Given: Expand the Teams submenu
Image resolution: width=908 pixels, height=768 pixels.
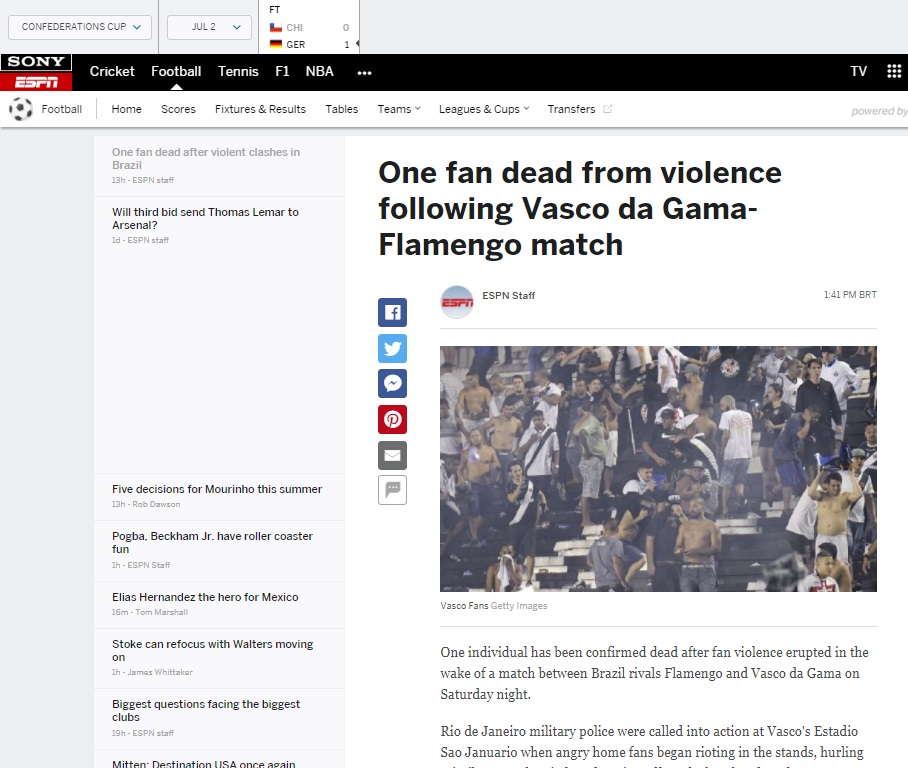Looking at the screenshot, I should coord(399,109).
